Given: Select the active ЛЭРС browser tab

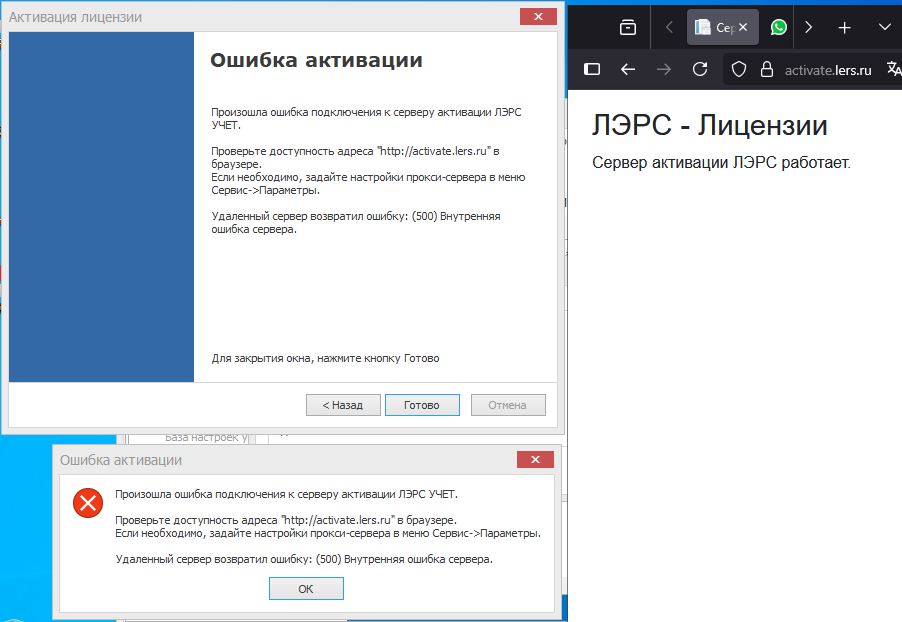Looking at the screenshot, I should pyautogui.click(x=714, y=27).
